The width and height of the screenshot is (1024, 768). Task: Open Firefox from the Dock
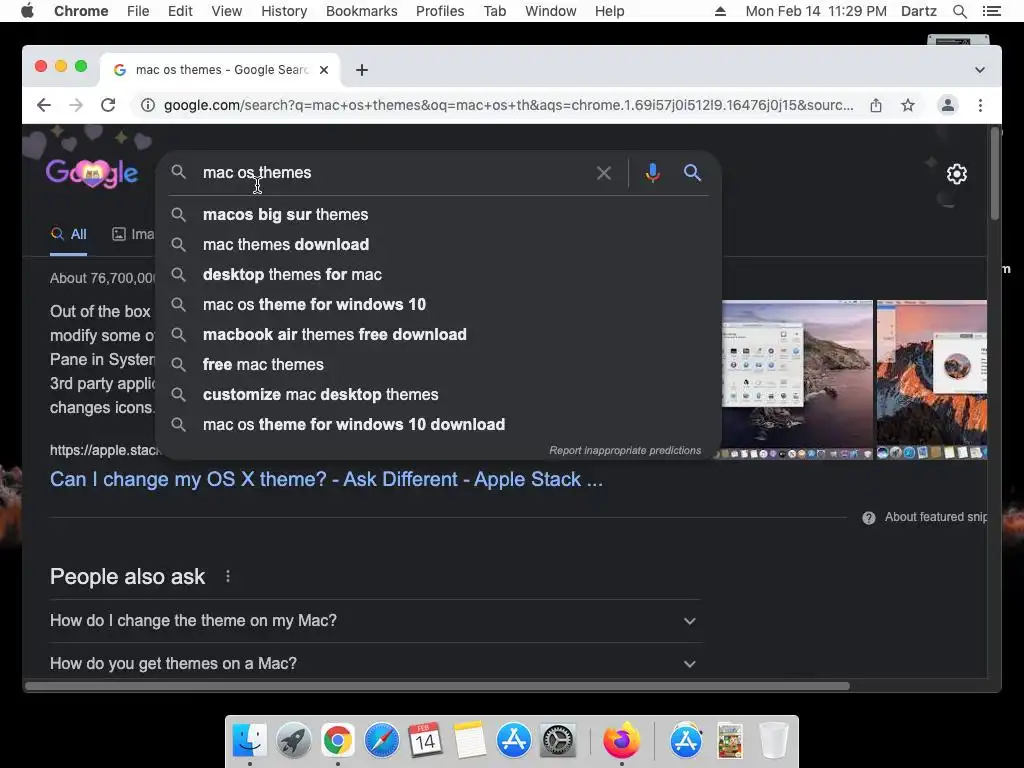tap(621, 741)
